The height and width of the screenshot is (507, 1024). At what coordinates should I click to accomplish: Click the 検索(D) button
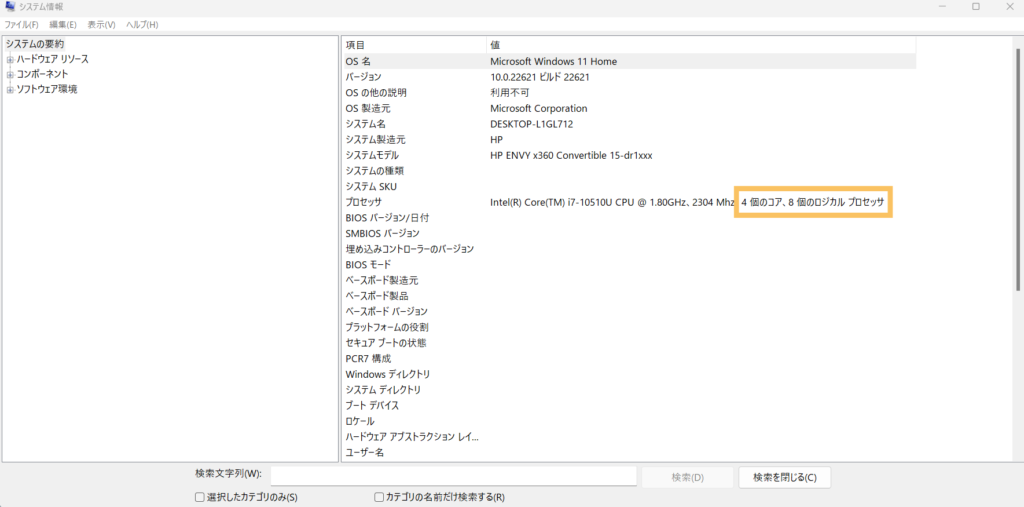pos(688,477)
